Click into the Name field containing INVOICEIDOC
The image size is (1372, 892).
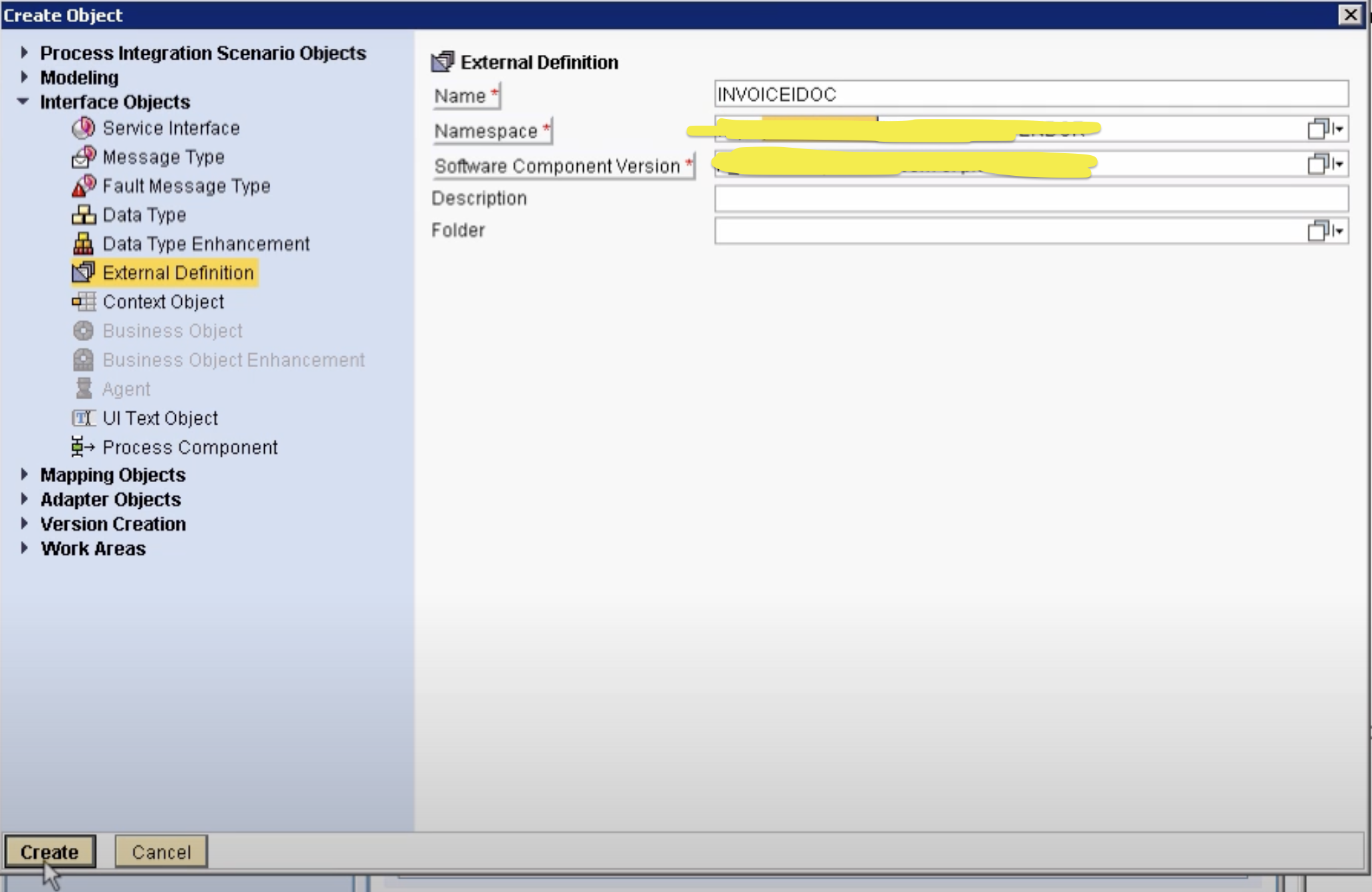pyautogui.click(x=1030, y=94)
